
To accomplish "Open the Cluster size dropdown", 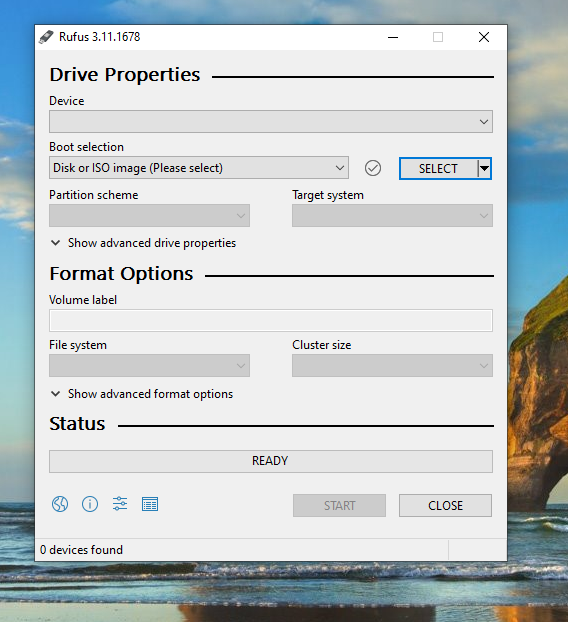I will [392, 365].
